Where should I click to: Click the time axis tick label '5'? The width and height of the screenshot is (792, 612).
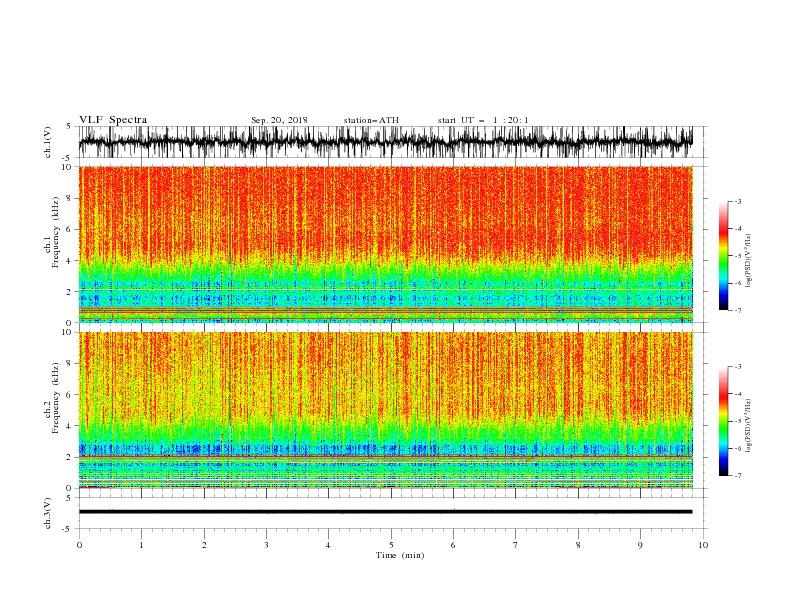pyautogui.click(x=391, y=545)
